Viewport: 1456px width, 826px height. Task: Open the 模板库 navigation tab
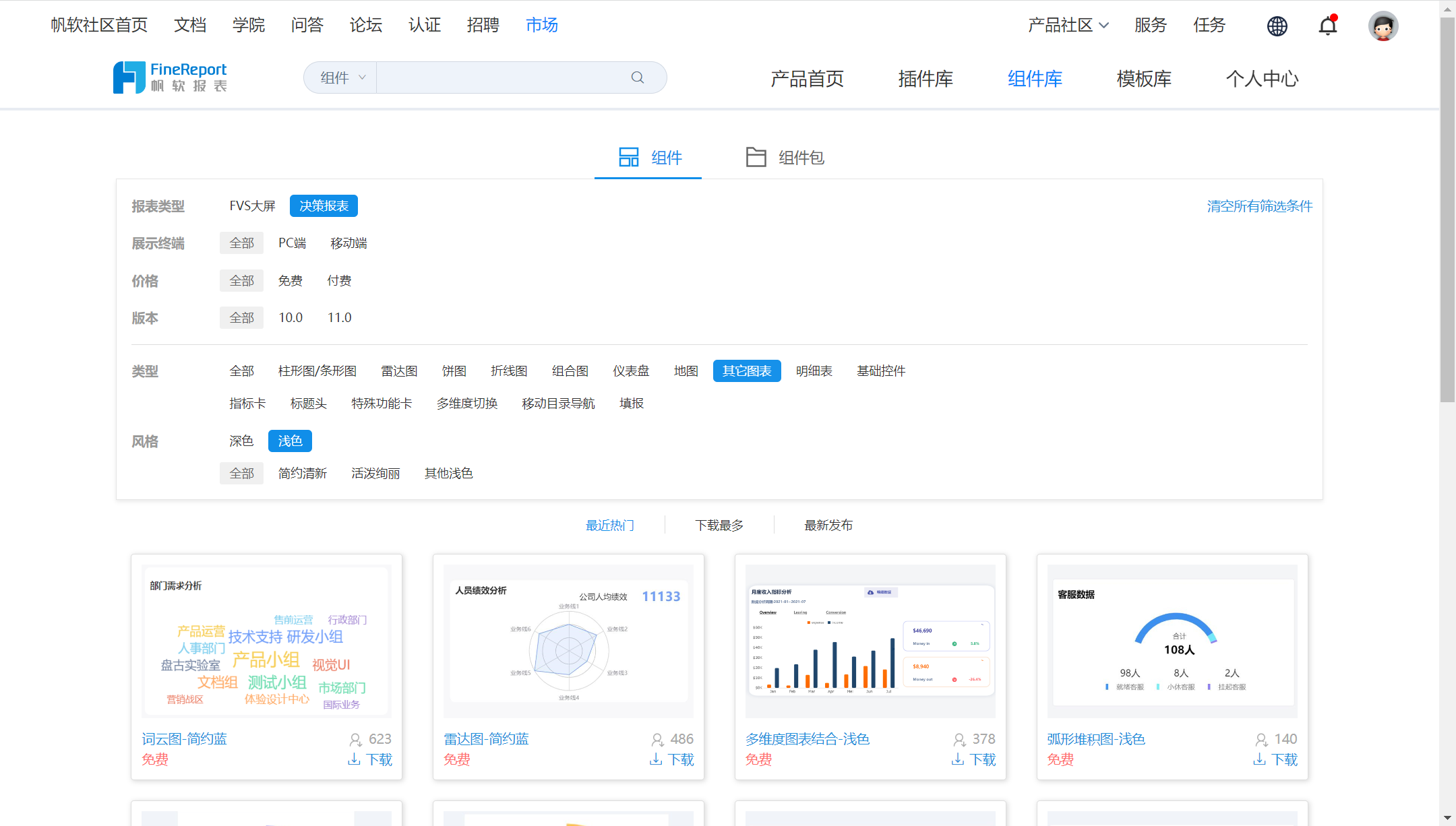tap(1143, 79)
